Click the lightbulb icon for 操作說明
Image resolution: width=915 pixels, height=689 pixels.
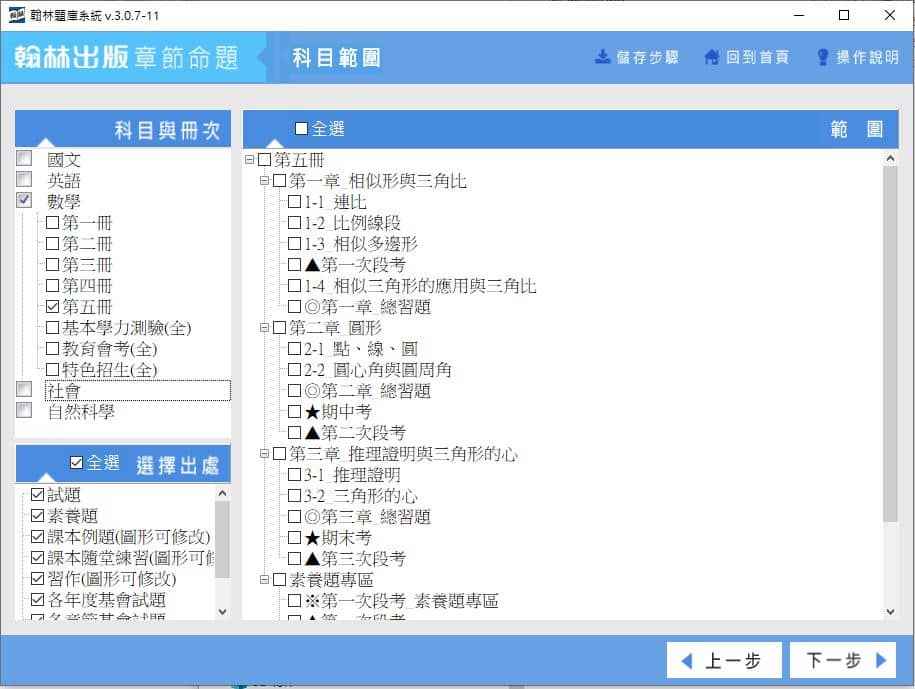tap(822, 57)
